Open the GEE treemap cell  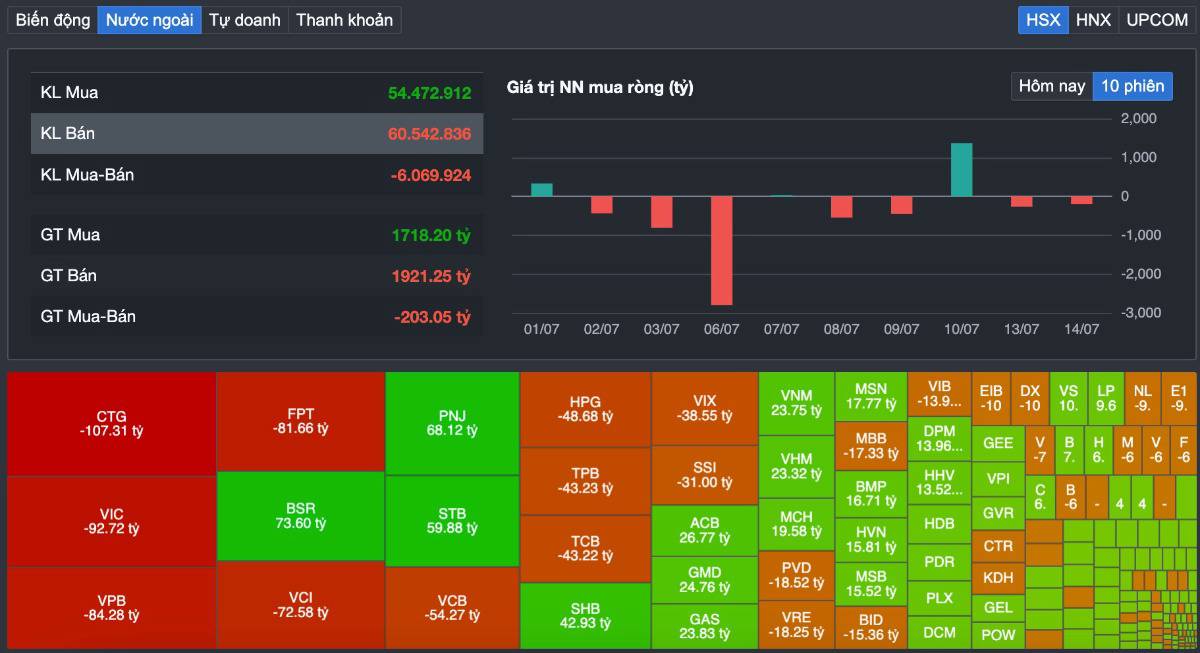[998, 443]
